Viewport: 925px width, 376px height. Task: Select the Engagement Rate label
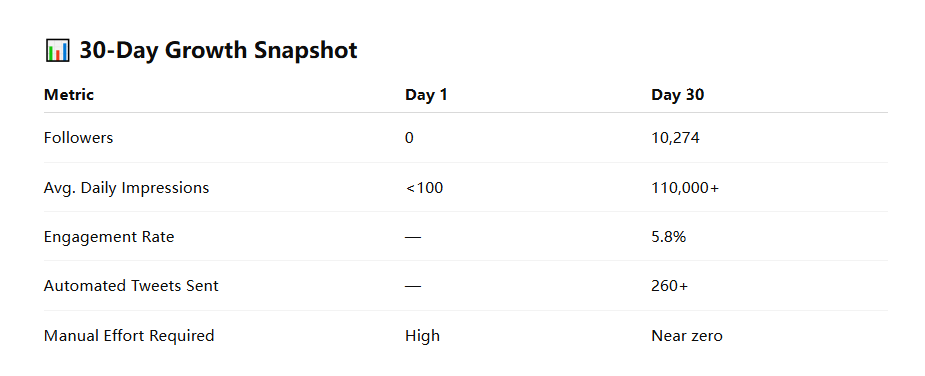[x=109, y=237]
